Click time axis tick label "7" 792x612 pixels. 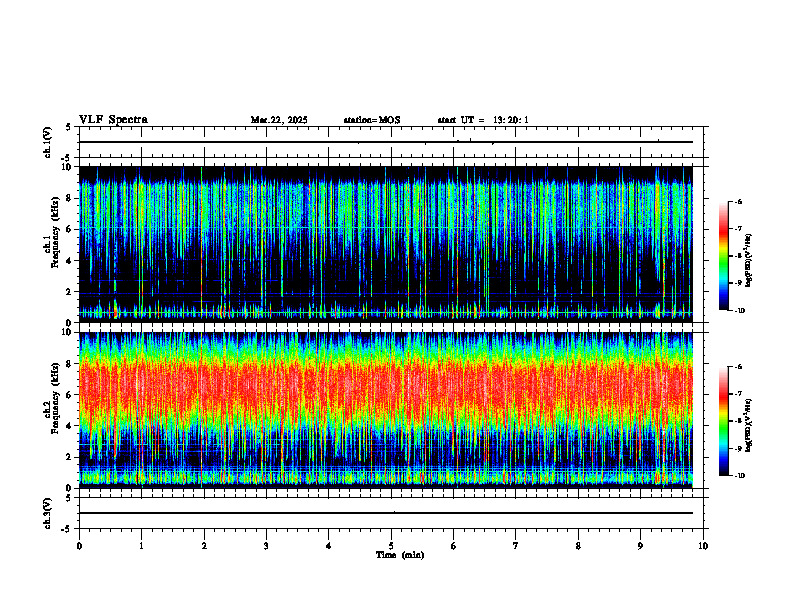516,546
